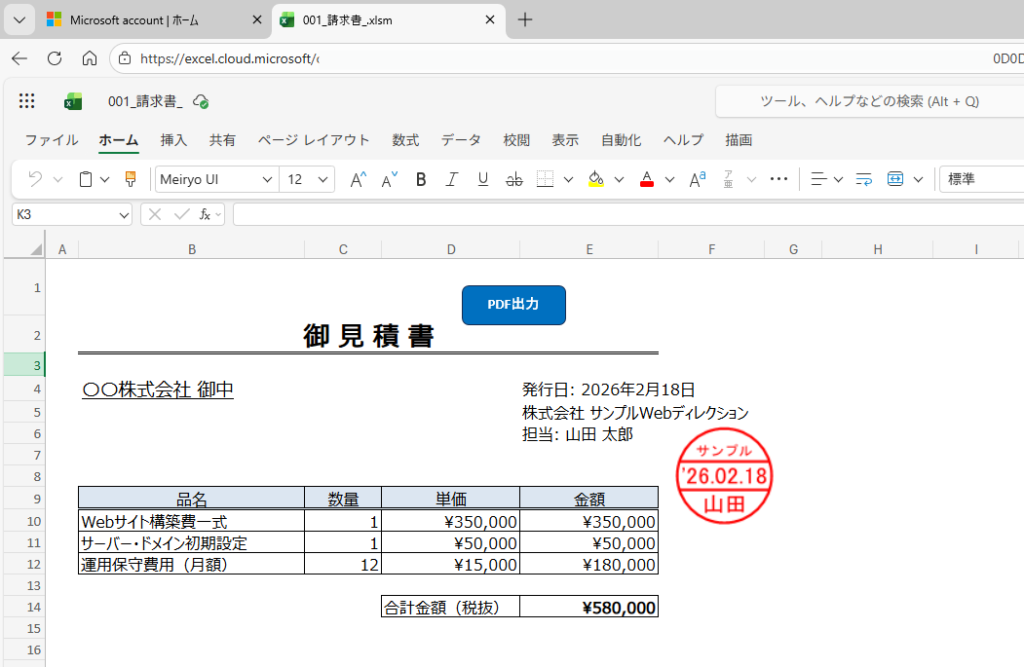Apply the yellow fill color swatch
The width and height of the screenshot is (1024, 667).
(596, 180)
